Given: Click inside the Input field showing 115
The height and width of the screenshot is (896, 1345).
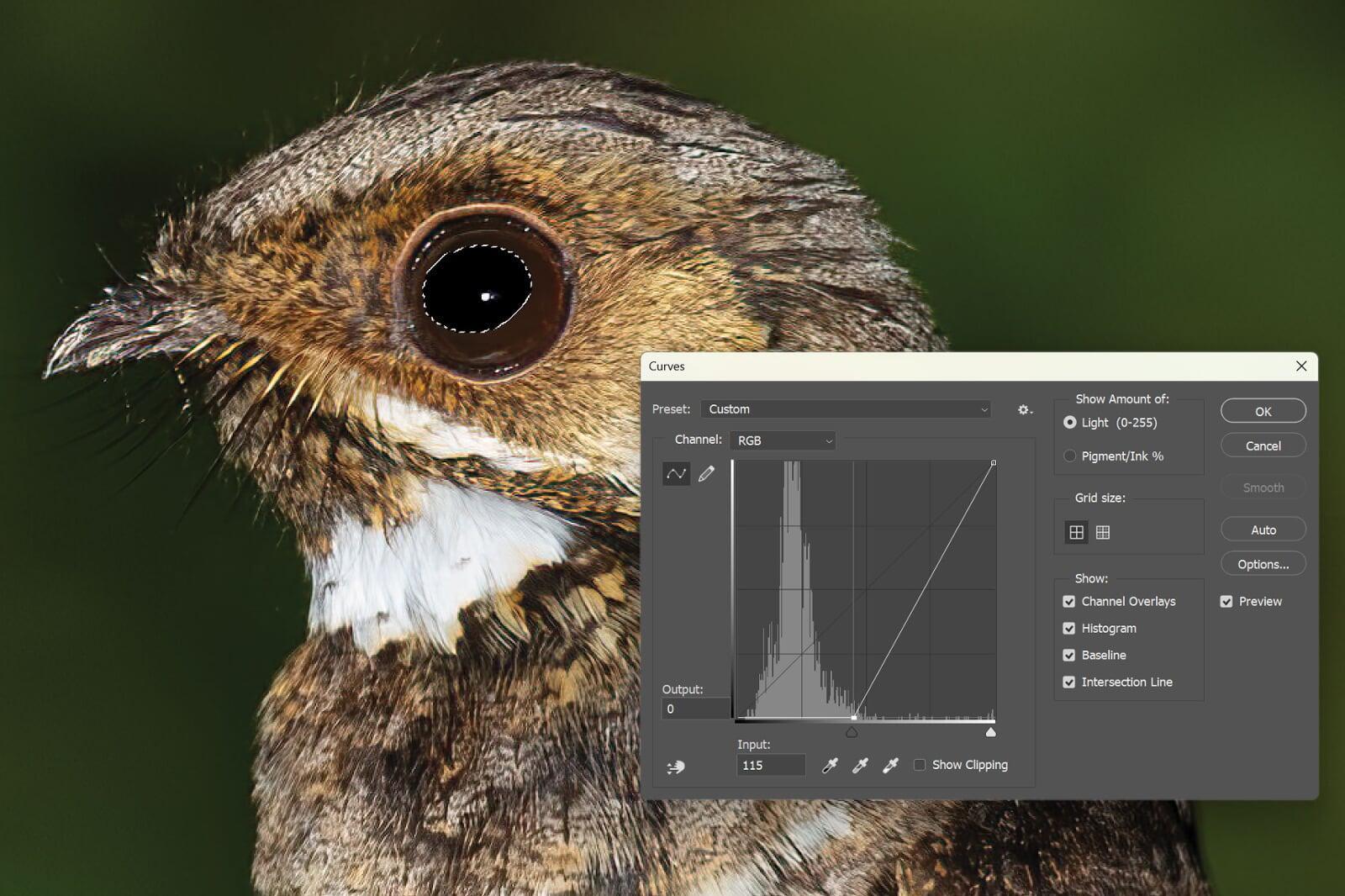Looking at the screenshot, I should click(770, 765).
